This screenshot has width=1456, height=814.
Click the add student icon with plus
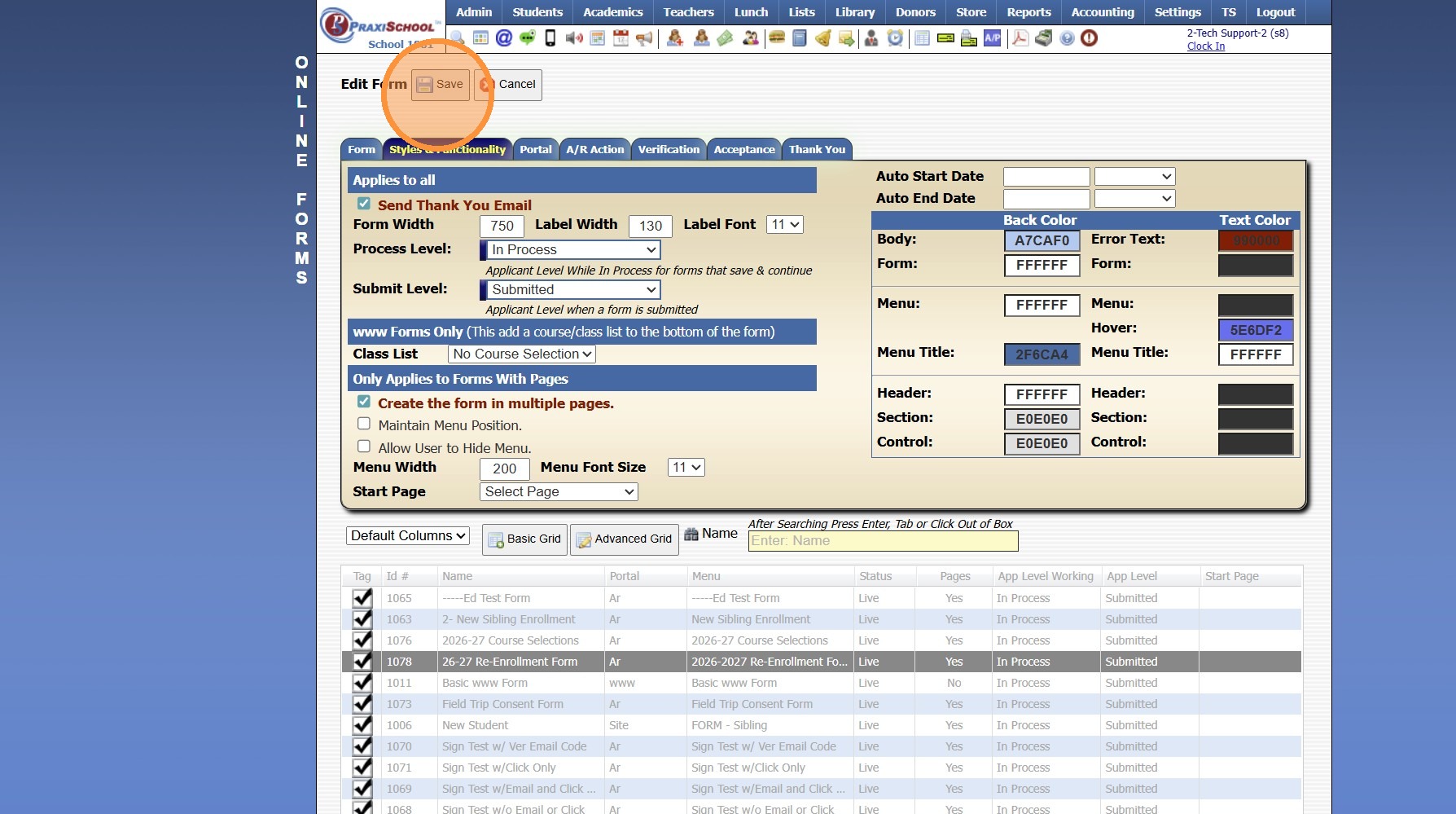point(675,37)
